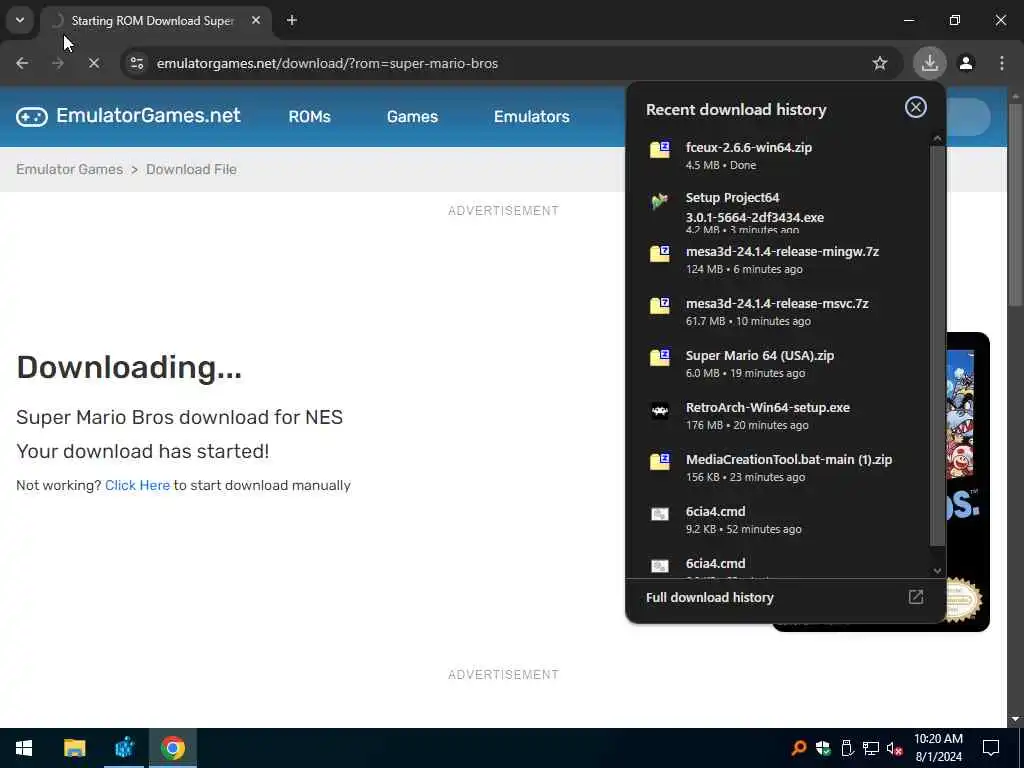The image size is (1024, 768).
Task: Click the EmulatorGames.net controller logo icon
Action: coord(31,116)
